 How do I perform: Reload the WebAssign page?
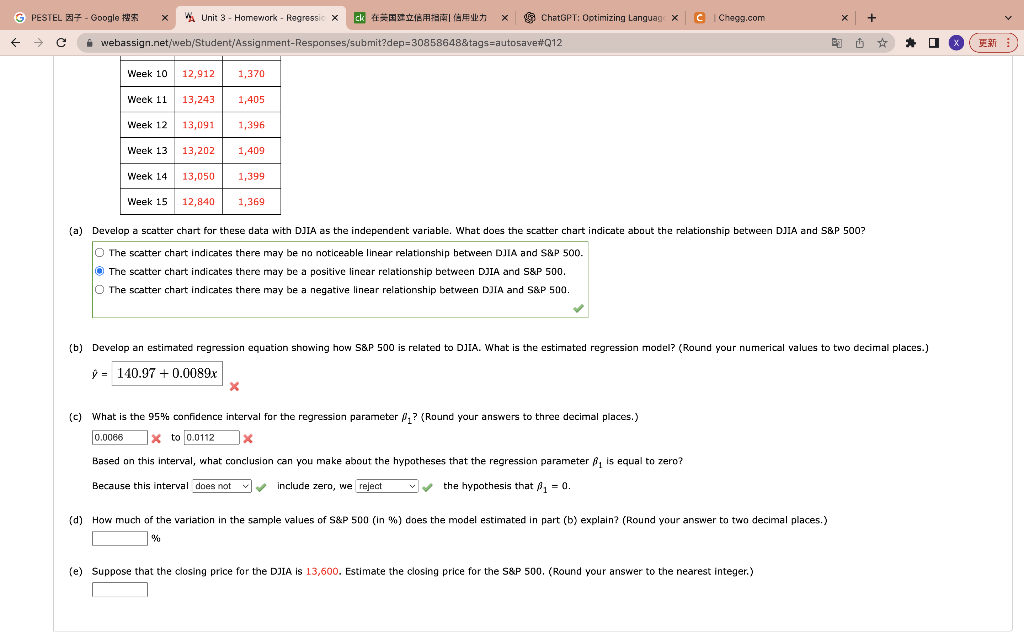pyautogui.click(x=61, y=43)
